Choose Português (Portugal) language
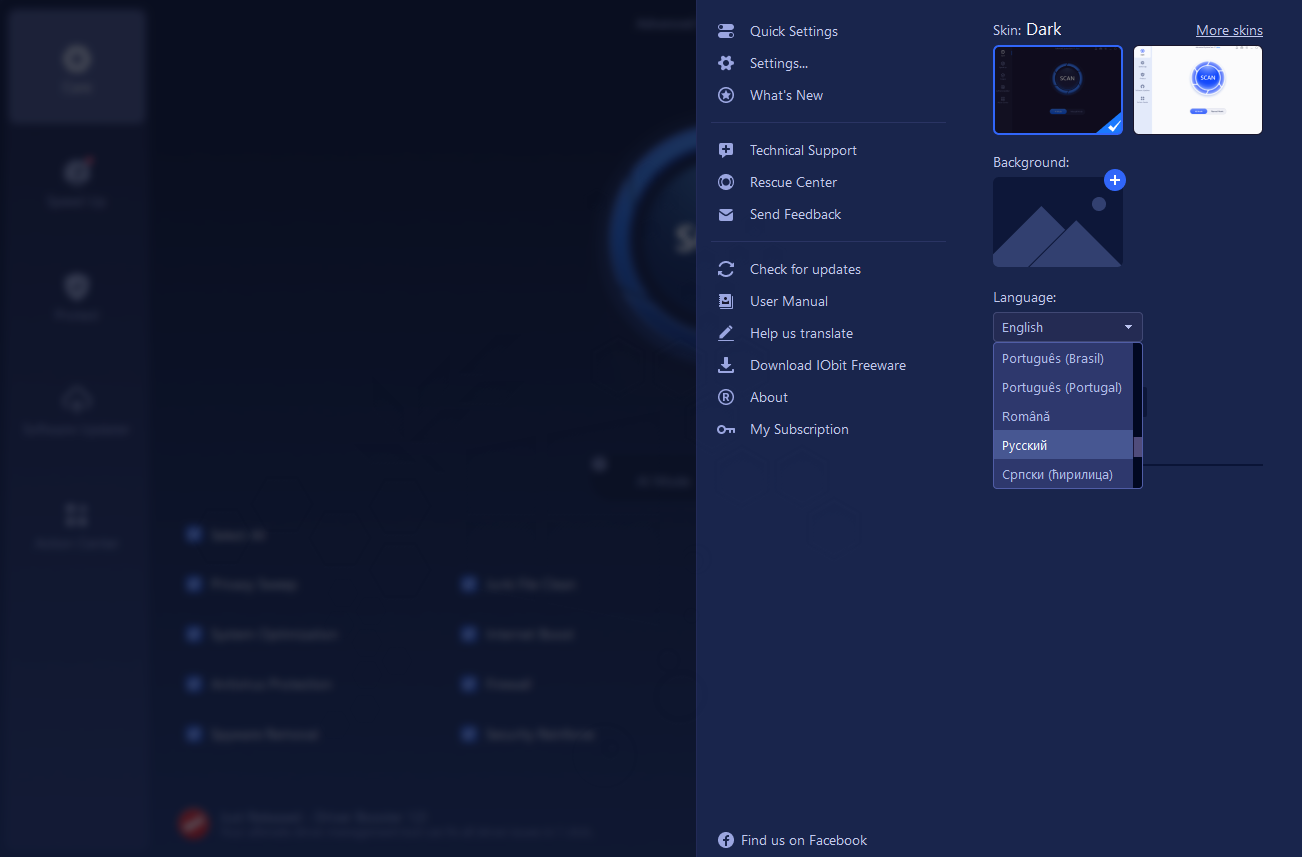This screenshot has height=857, width=1302. [x=1063, y=387]
